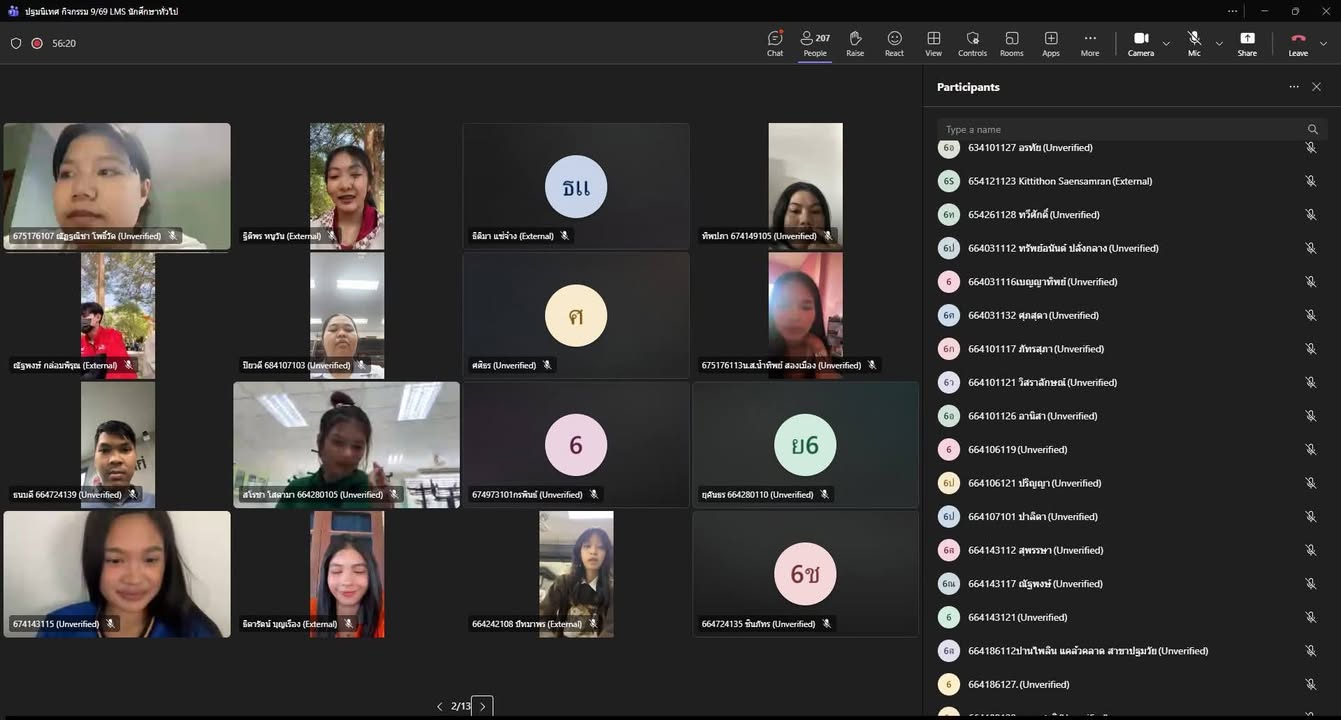Toggle the Camera on or off

1140,43
